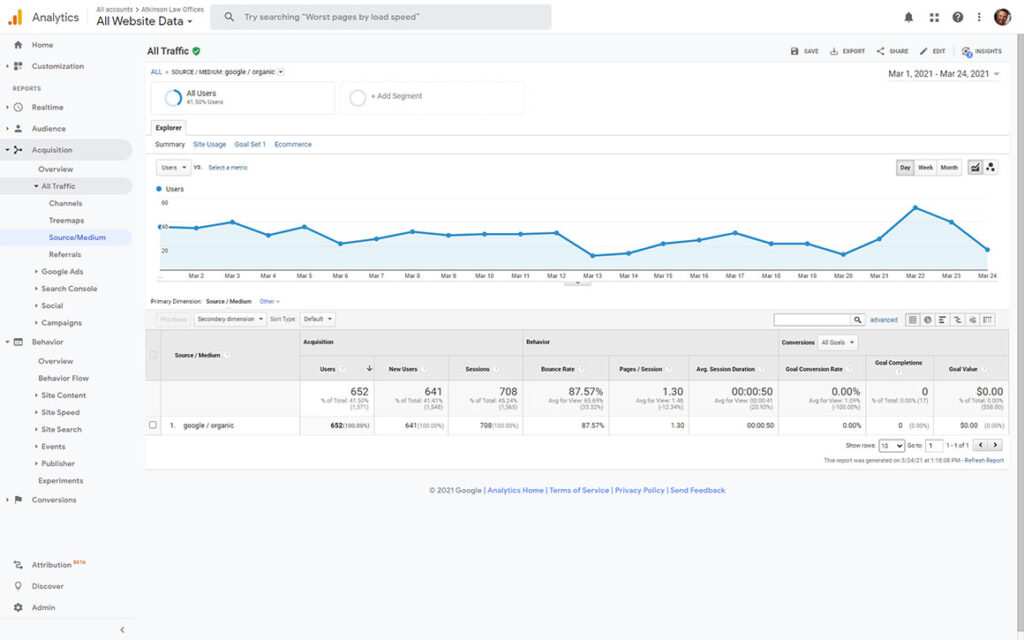Click Select a metric link
This screenshot has width=1024, height=640.
228,168
